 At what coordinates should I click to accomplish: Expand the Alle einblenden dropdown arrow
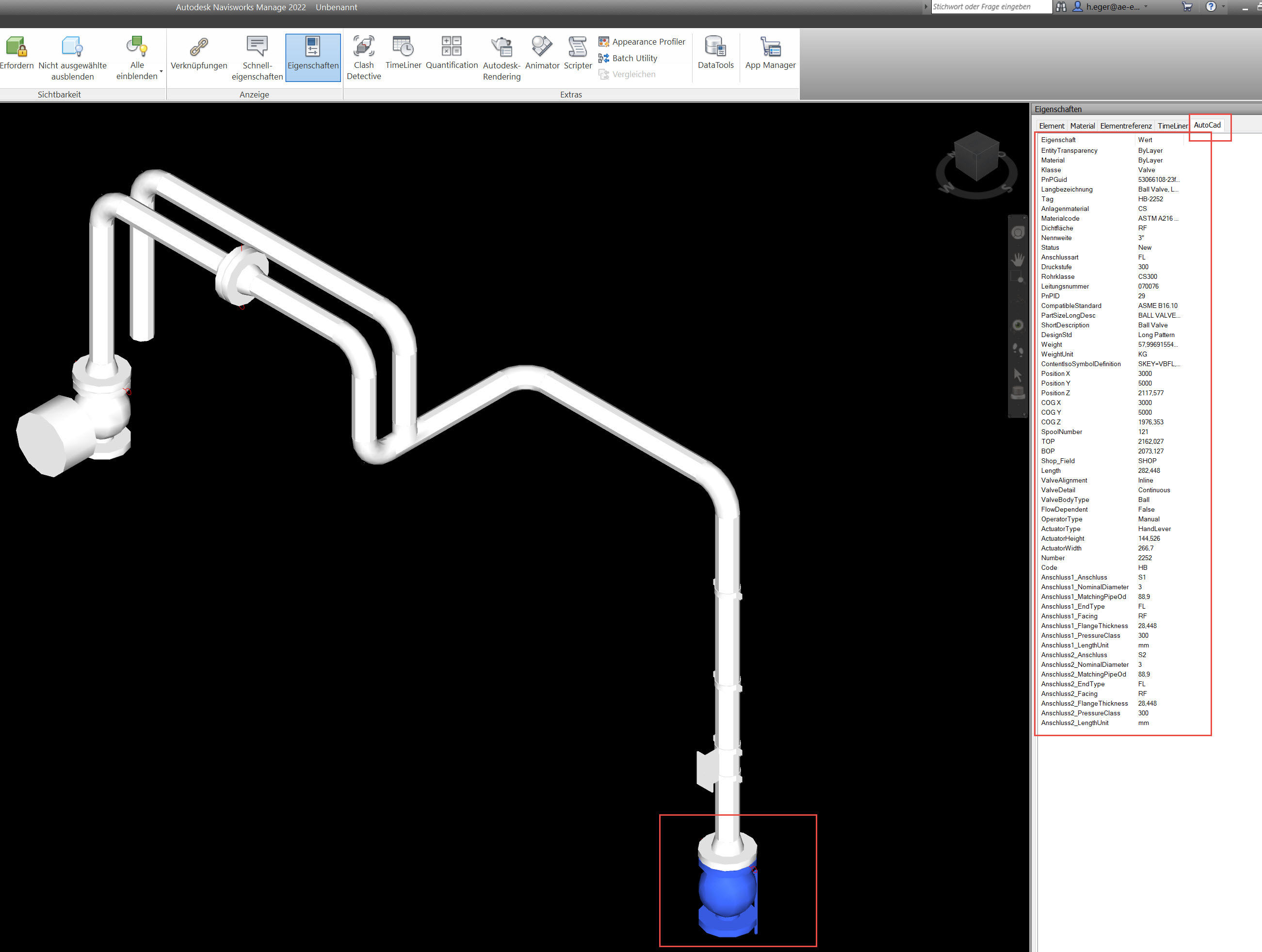pyautogui.click(x=161, y=72)
